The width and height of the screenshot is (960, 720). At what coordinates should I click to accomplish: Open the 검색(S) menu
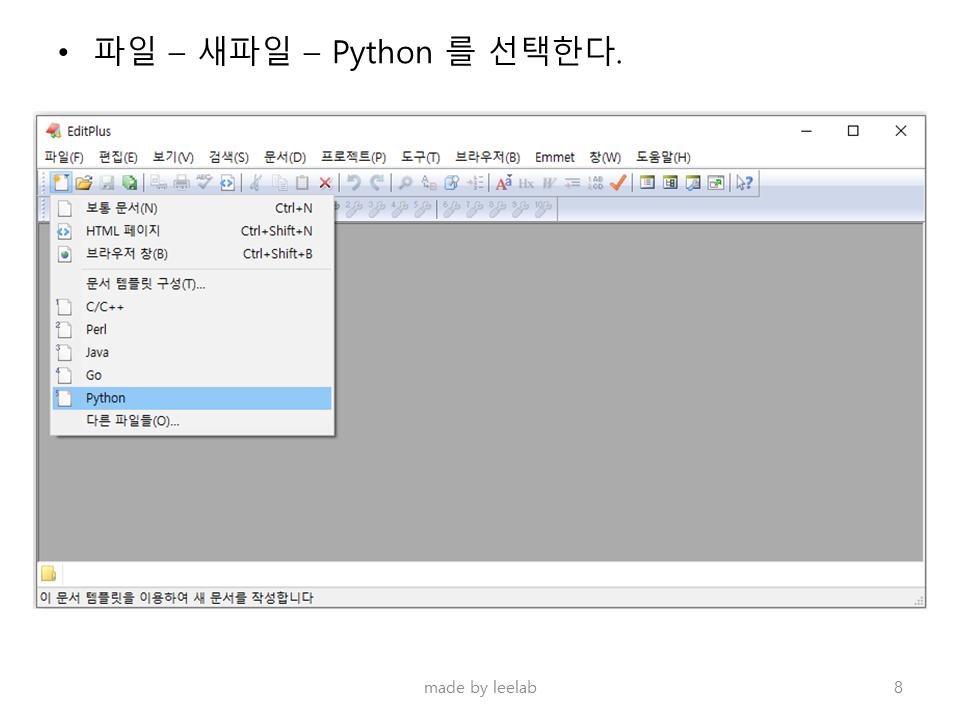tap(228, 157)
